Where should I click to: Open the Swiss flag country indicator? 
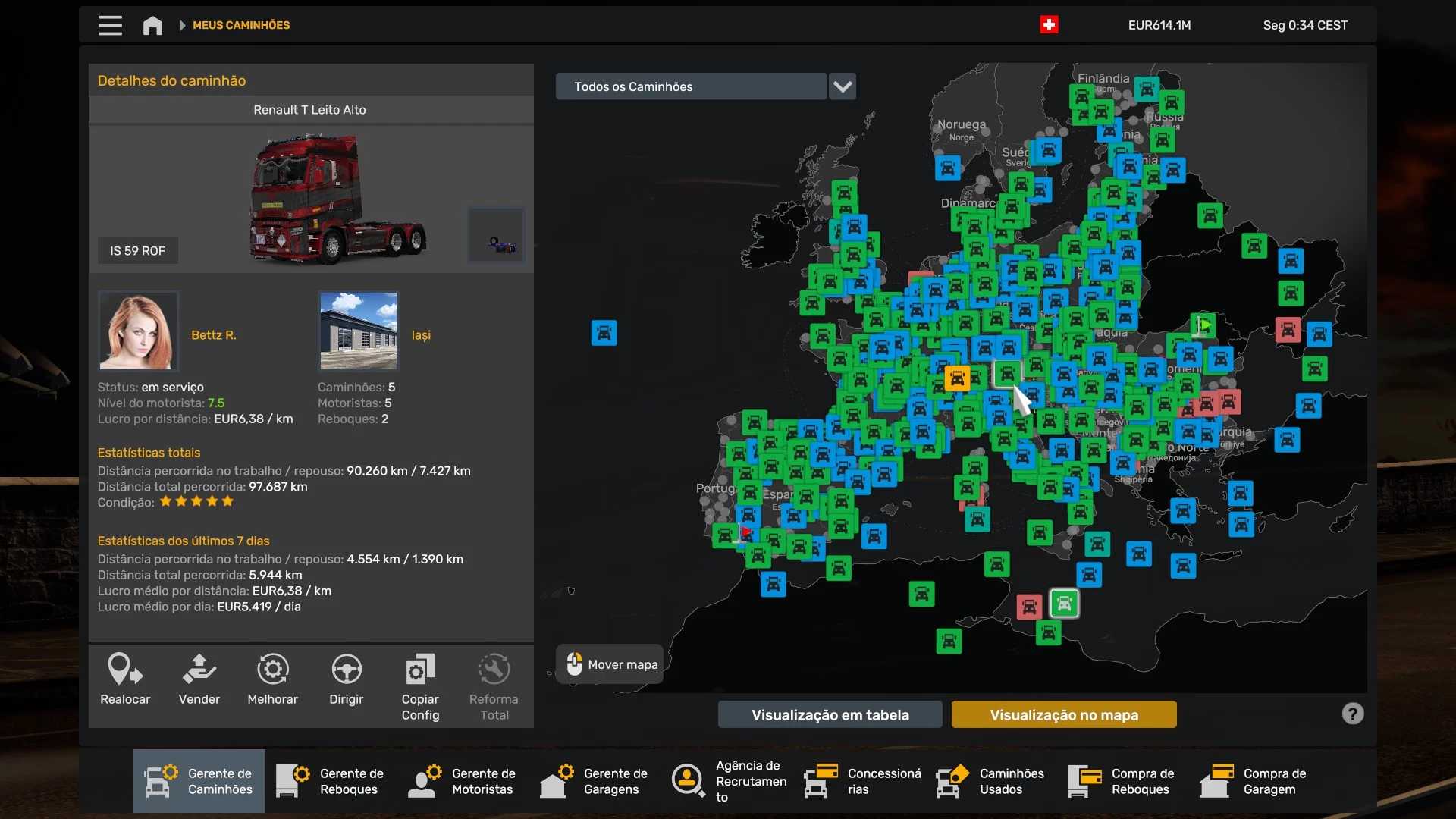(1049, 25)
